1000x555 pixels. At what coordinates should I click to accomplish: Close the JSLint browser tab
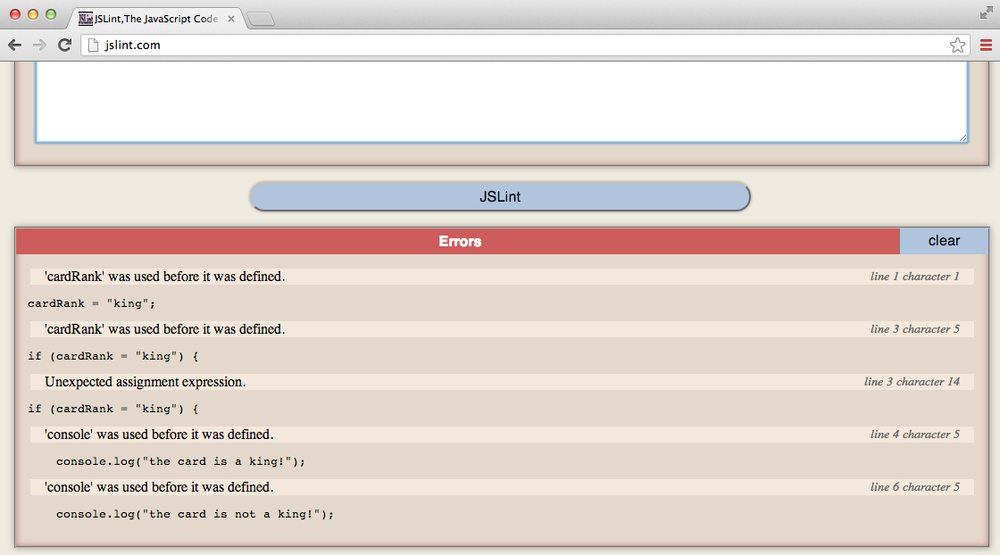tap(231, 19)
